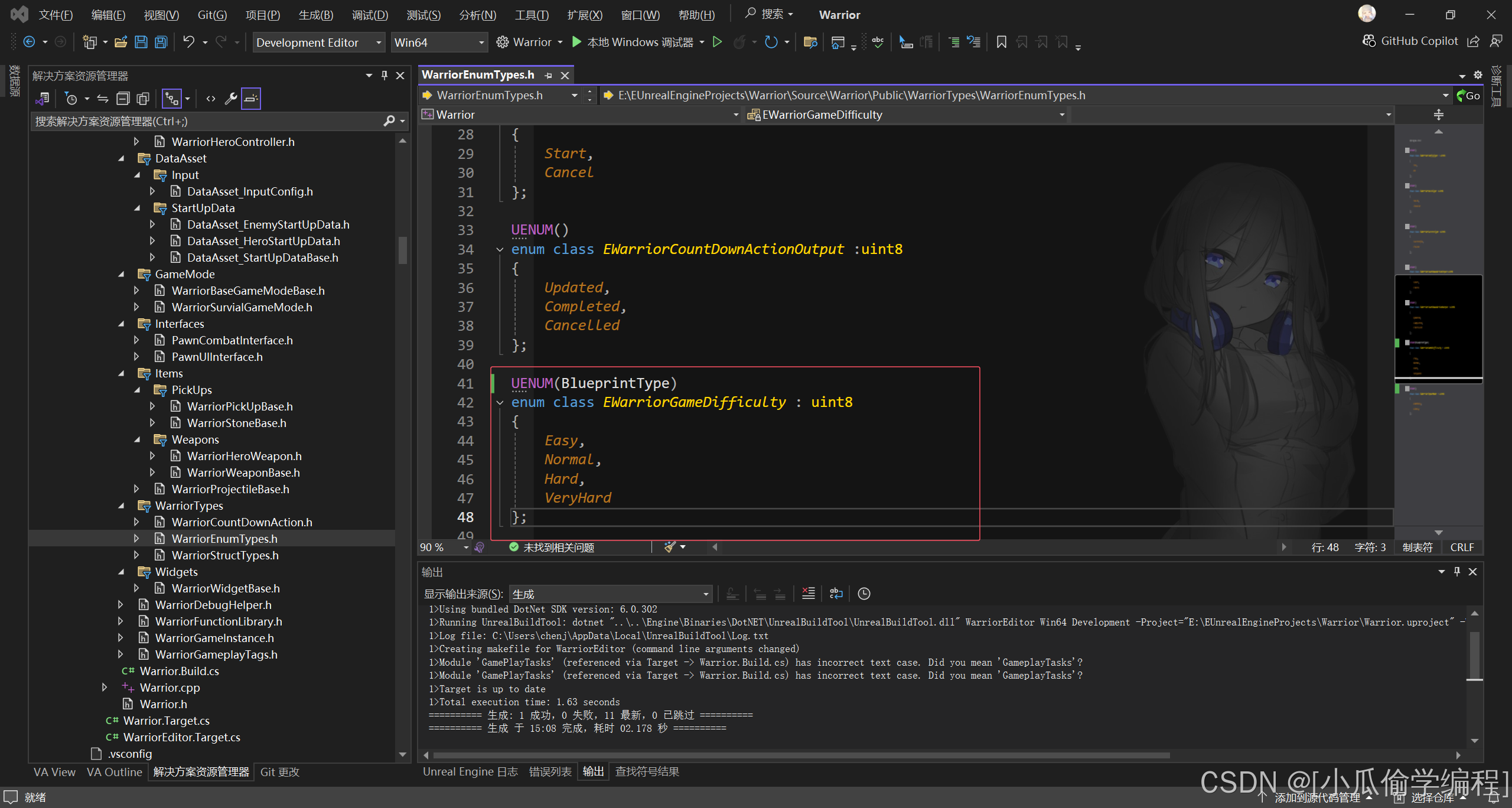
Task: Click the Save All toolbar icon
Action: pyautogui.click(x=161, y=42)
